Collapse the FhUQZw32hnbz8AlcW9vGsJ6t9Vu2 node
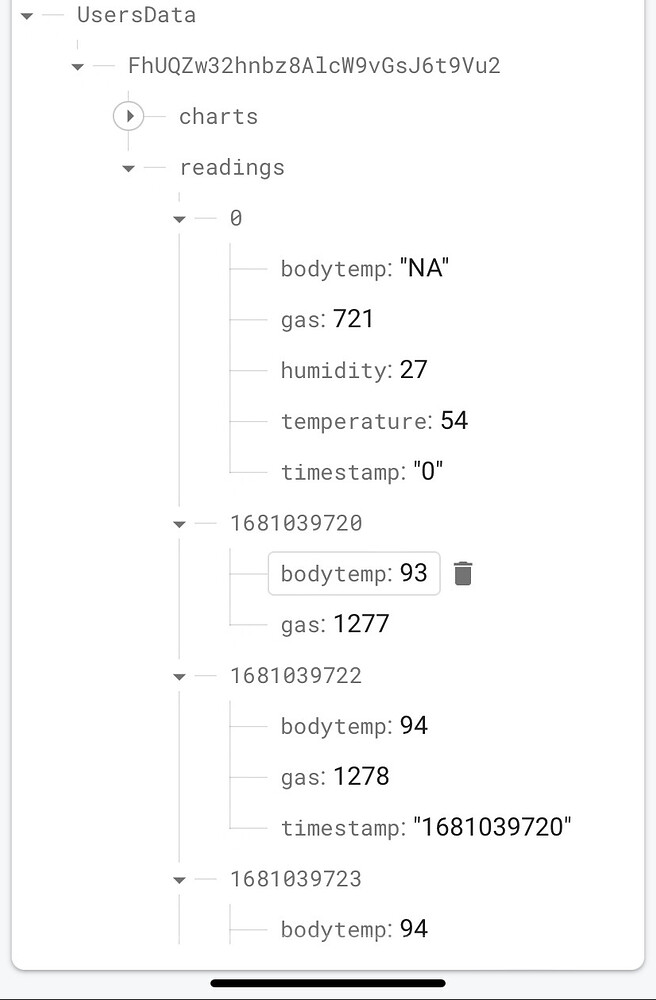The width and height of the screenshot is (656, 1000). 78,65
